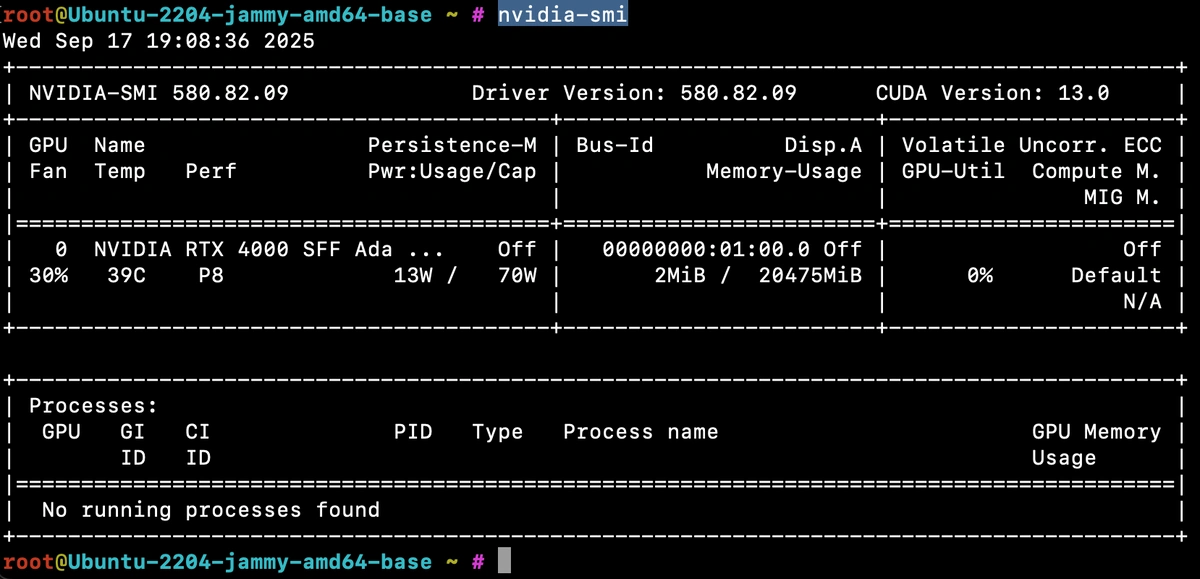Click the timestamp 'Wed Sep 17 19:08:36 2025'
Image resolution: width=1200 pixels, height=579 pixels.
(159, 41)
